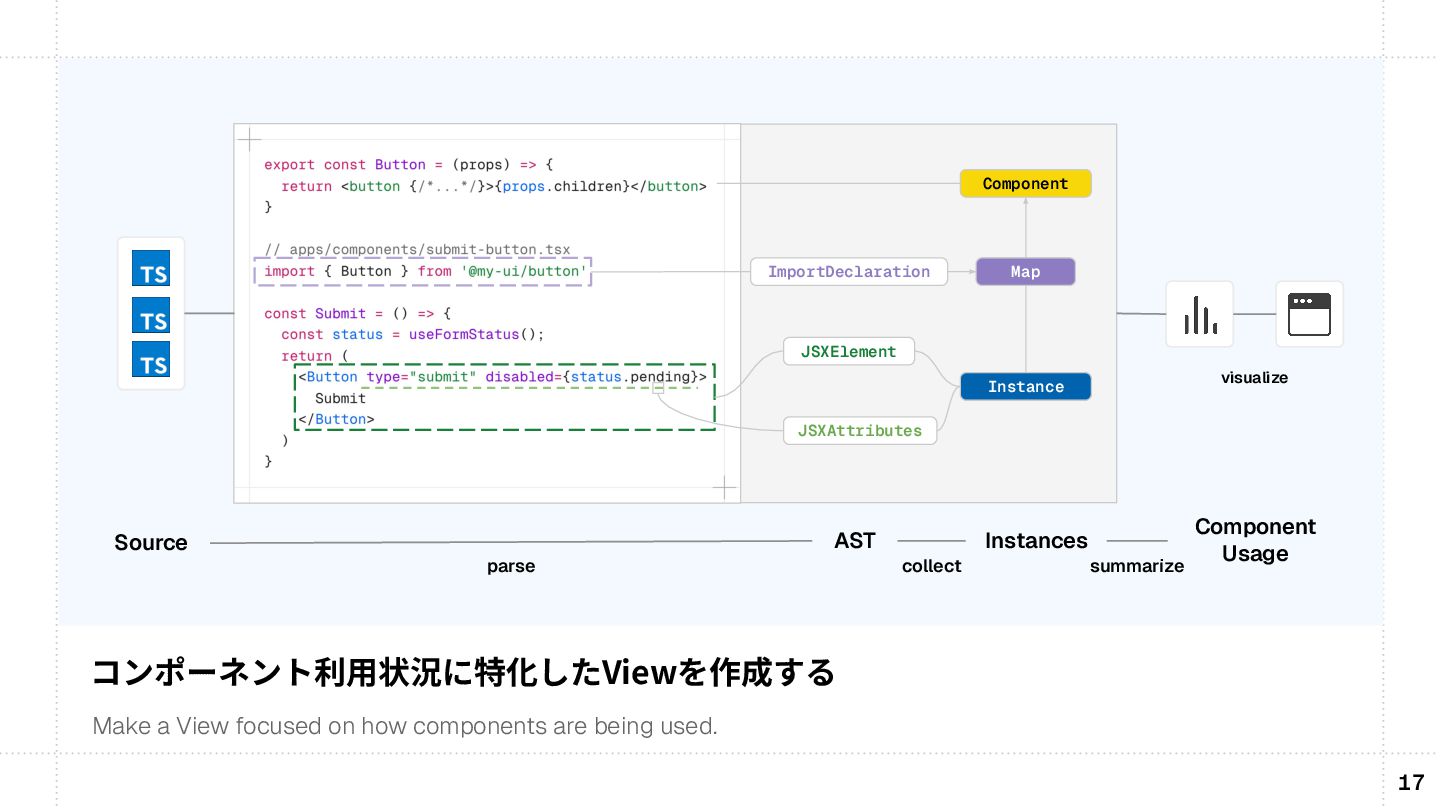Select the yellow Component node
The width and height of the screenshot is (1440, 810).
click(x=1025, y=184)
